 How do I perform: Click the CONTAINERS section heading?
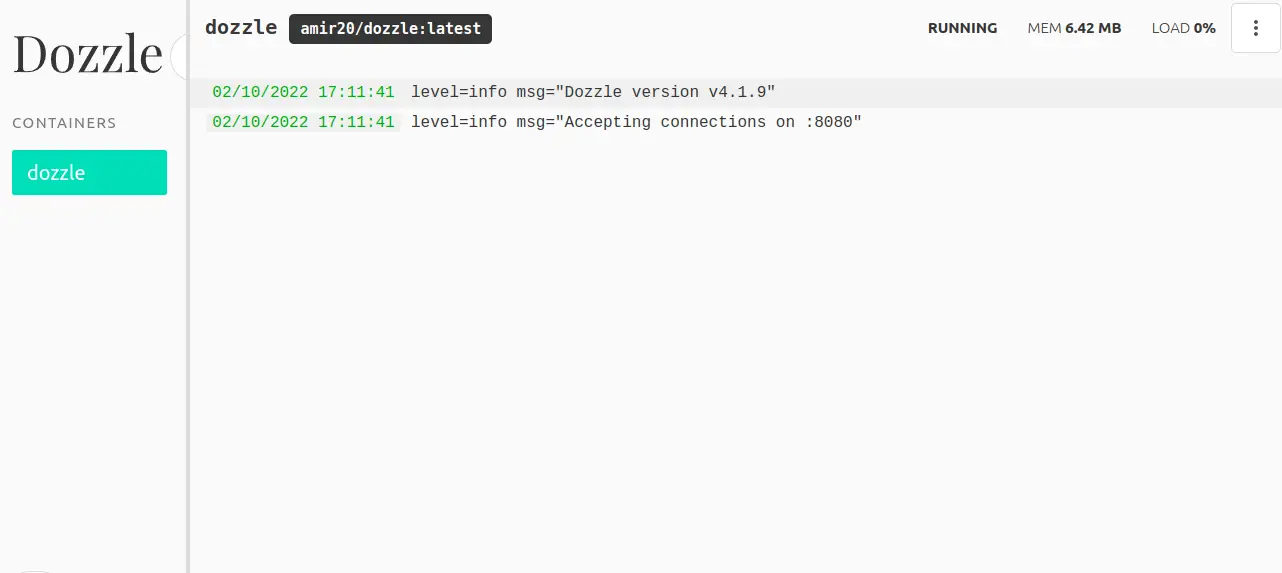click(x=64, y=123)
